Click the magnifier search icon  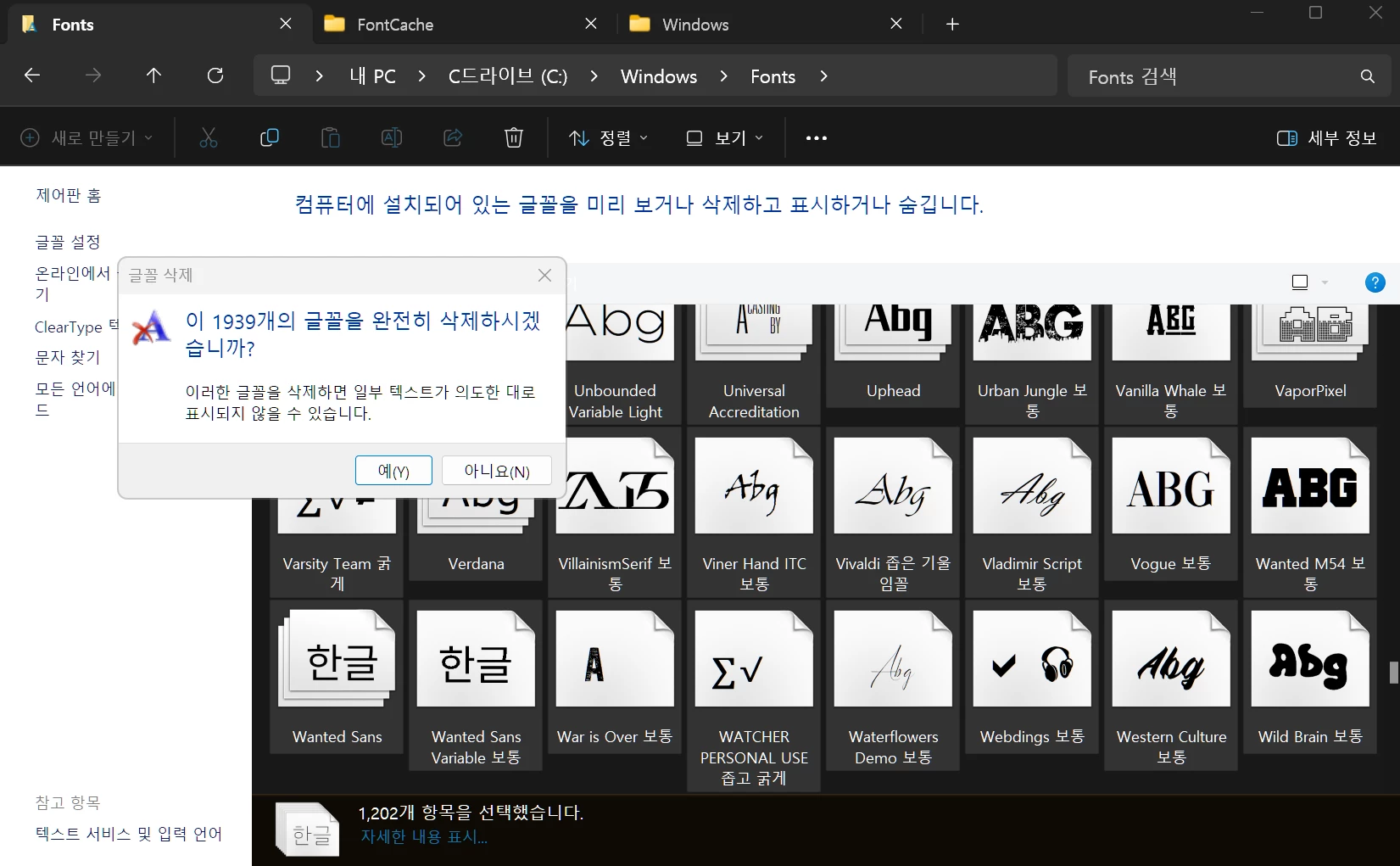point(1368,76)
